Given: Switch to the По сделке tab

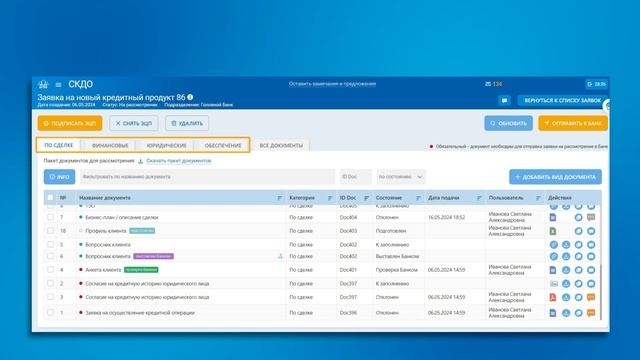Looking at the screenshot, I should click(59, 145).
